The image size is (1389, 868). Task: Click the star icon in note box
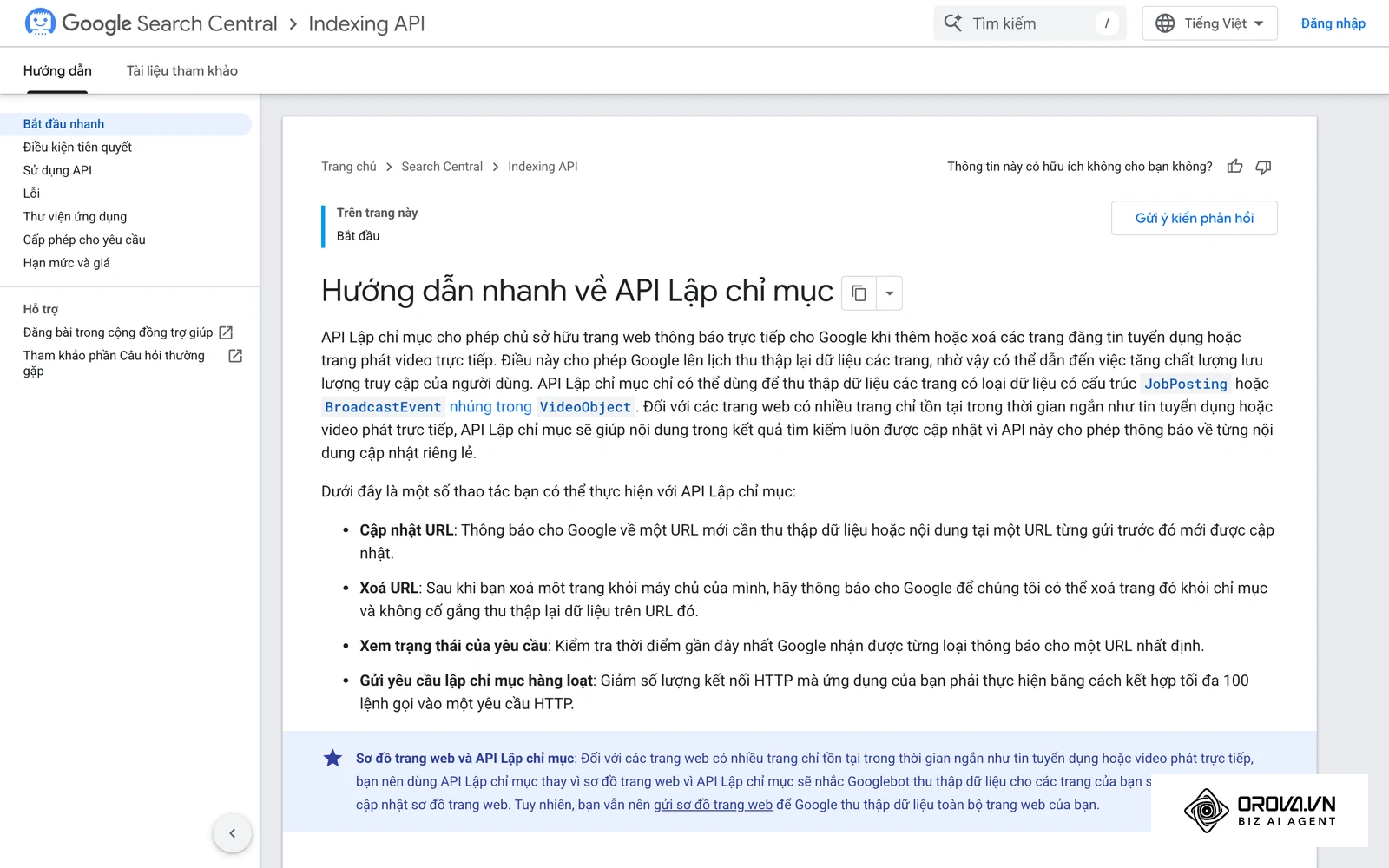point(332,759)
